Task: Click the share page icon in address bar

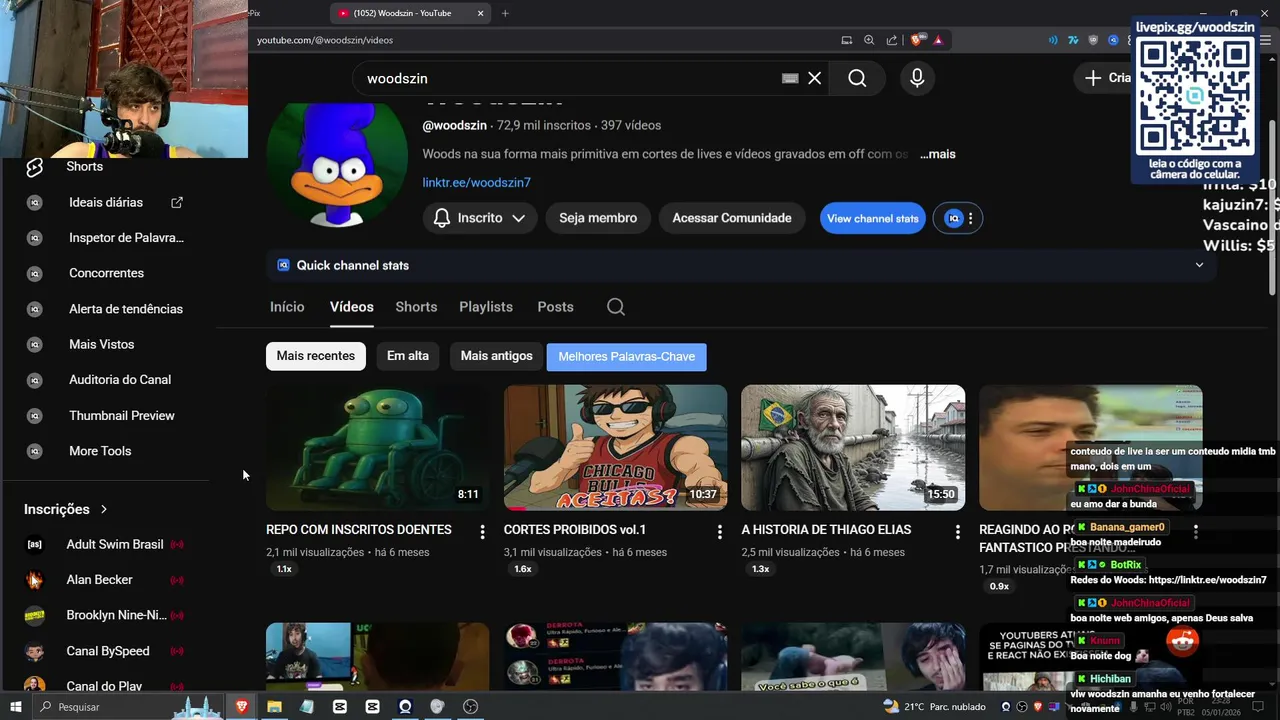Action: [x=891, y=40]
